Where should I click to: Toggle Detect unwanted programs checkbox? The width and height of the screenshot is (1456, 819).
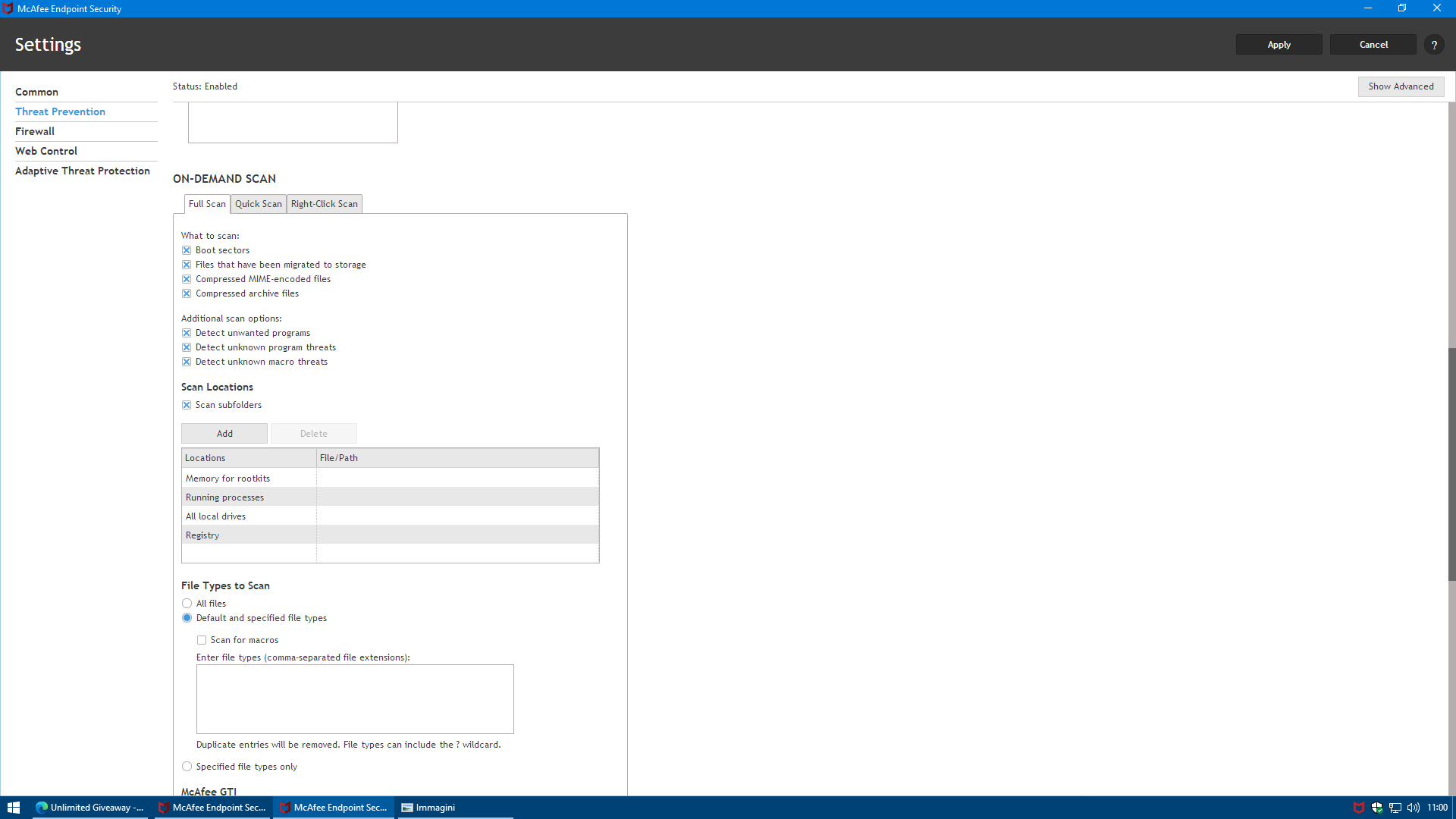pos(187,333)
